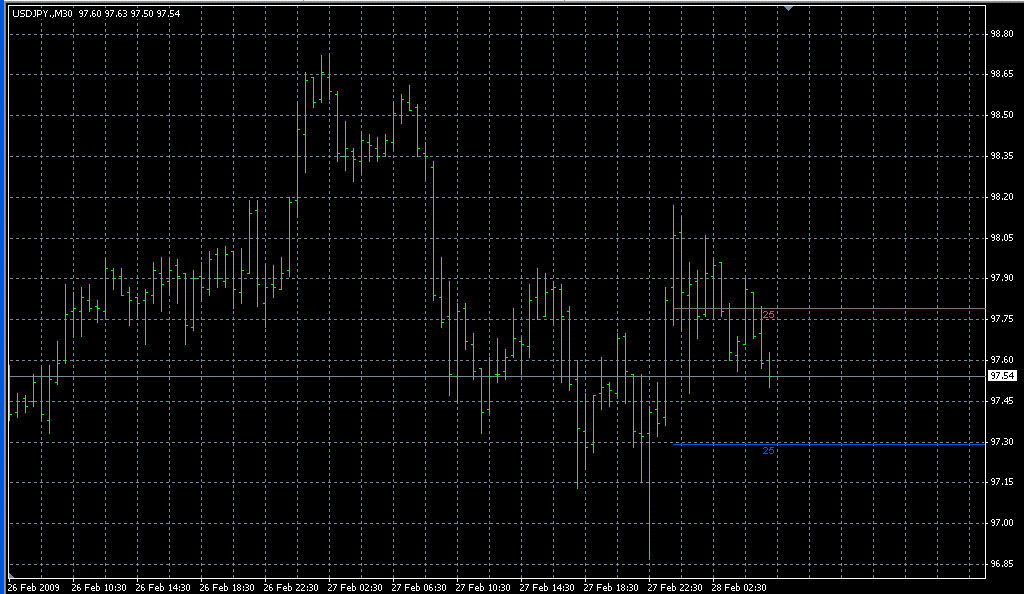The image size is (1024, 594).
Task: Click the 98.65 price axis label
Action: [1002, 74]
